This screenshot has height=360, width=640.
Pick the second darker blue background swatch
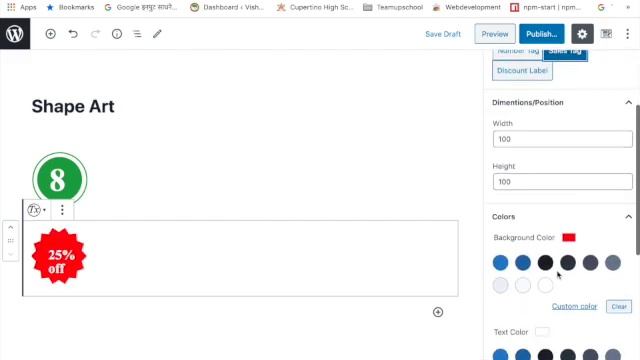[x=523, y=263]
